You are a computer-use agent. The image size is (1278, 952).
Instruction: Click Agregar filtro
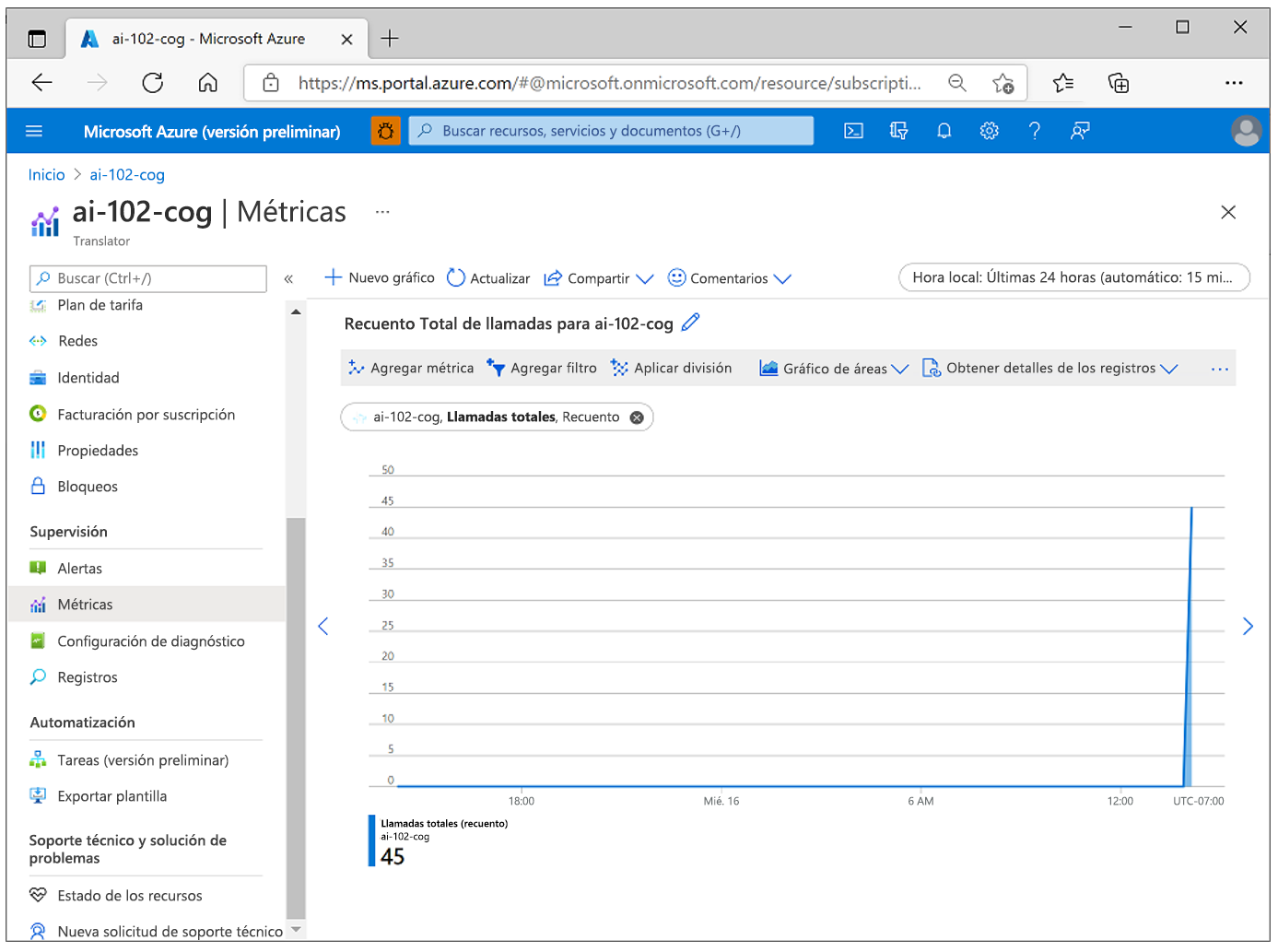(x=542, y=368)
